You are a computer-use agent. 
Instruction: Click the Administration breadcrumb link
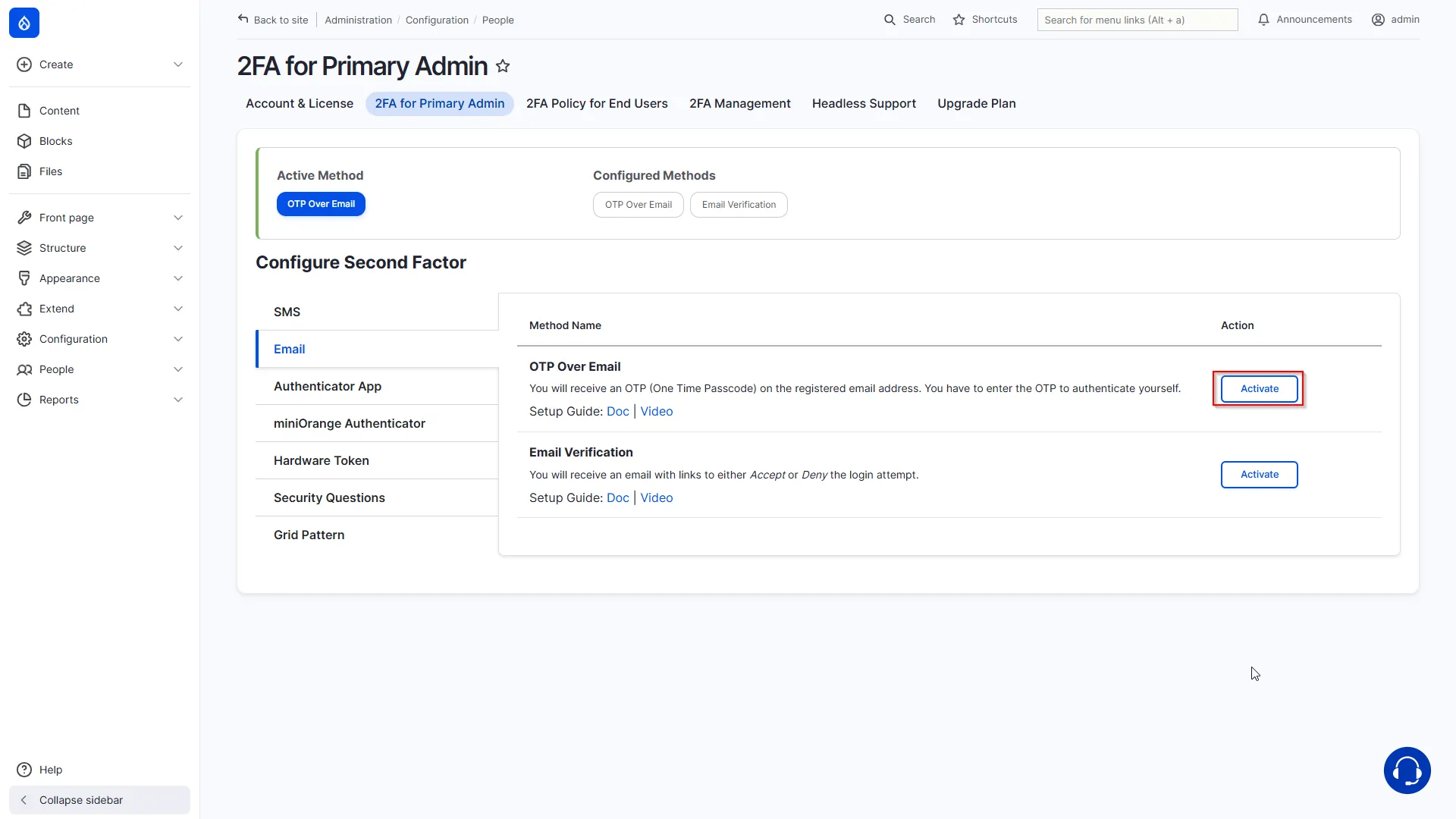(x=358, y=20)
